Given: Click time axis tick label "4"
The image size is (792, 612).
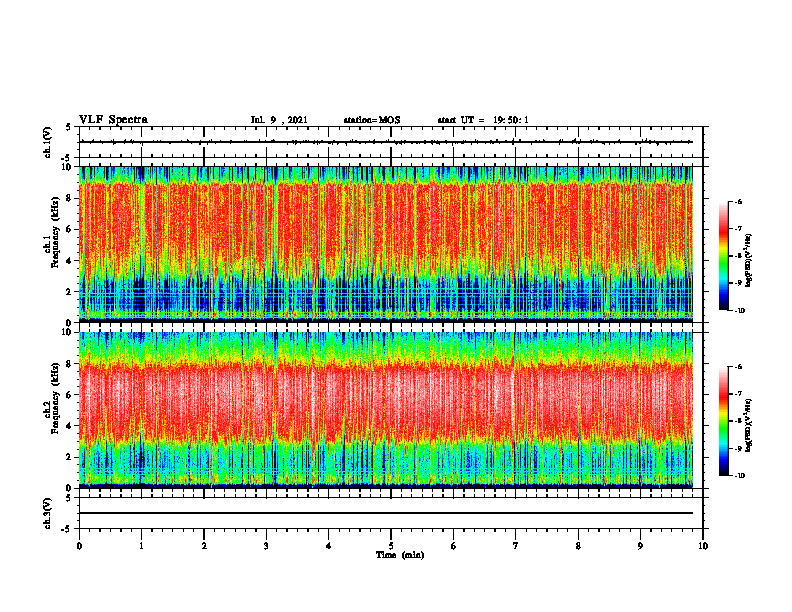Looking at the screenshot, I should pyautogui.click(x=329, y=546).
